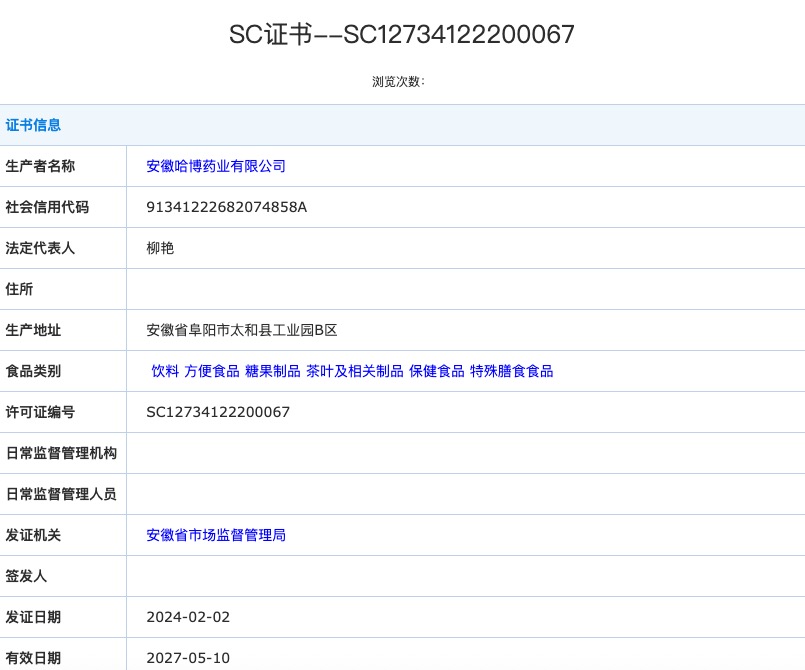This screenshot has height=670, width=805.
Task: Click the 生产地址 row label
Action: [33, 330]
